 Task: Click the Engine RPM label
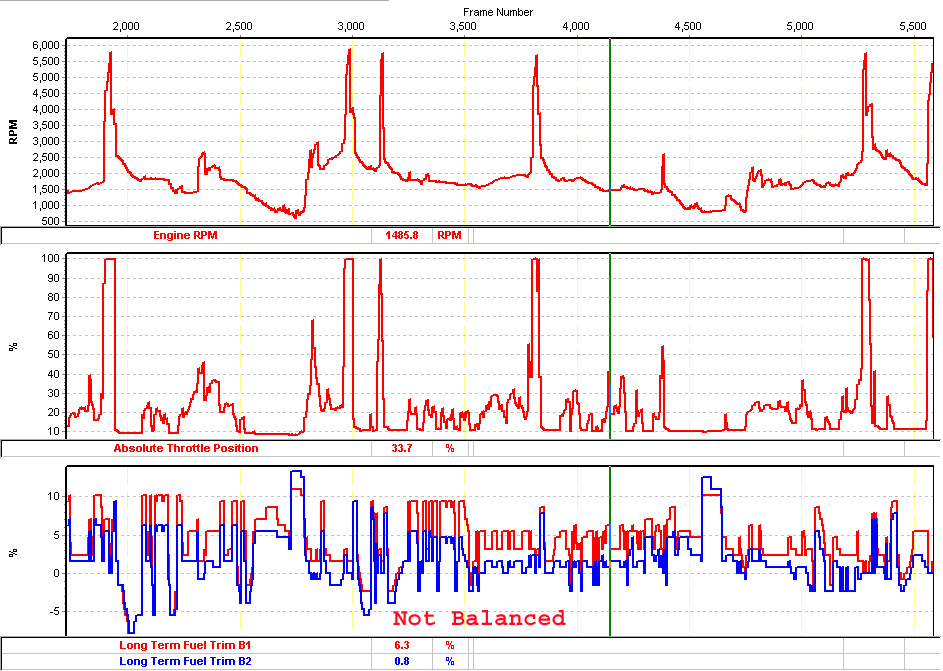tap(185, 236)
